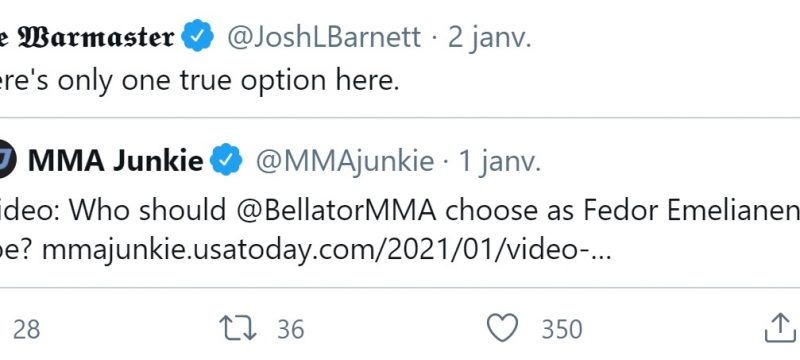
Task: Click the 2 janv. tweet timestamp
Action: coord(490,37)
